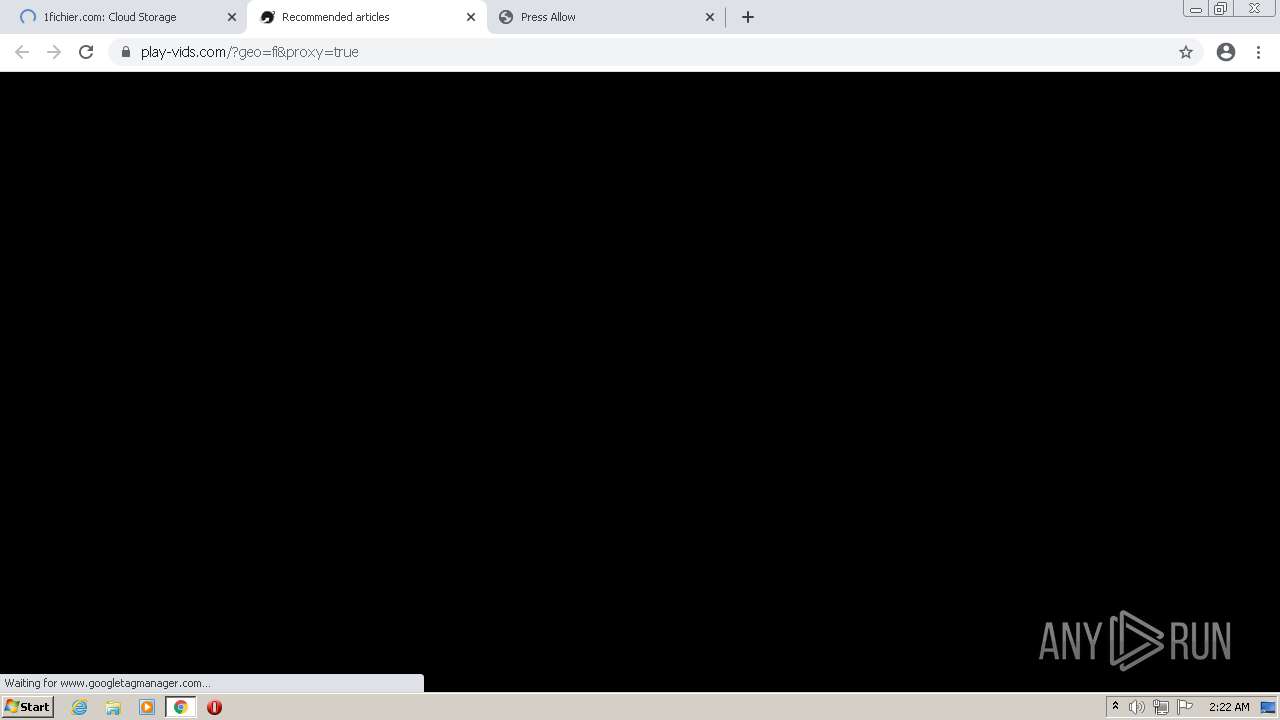Close the 1fichier.com tab
Viewport: 1280px width, 720px height.
[x=232, y=17]
